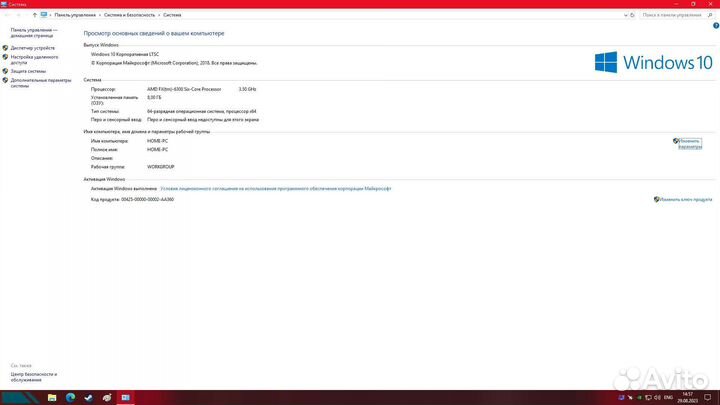Expand chevron after Система и безопасность breadcrumb
The width and height of the screenshot is (720, 405).
159,15
